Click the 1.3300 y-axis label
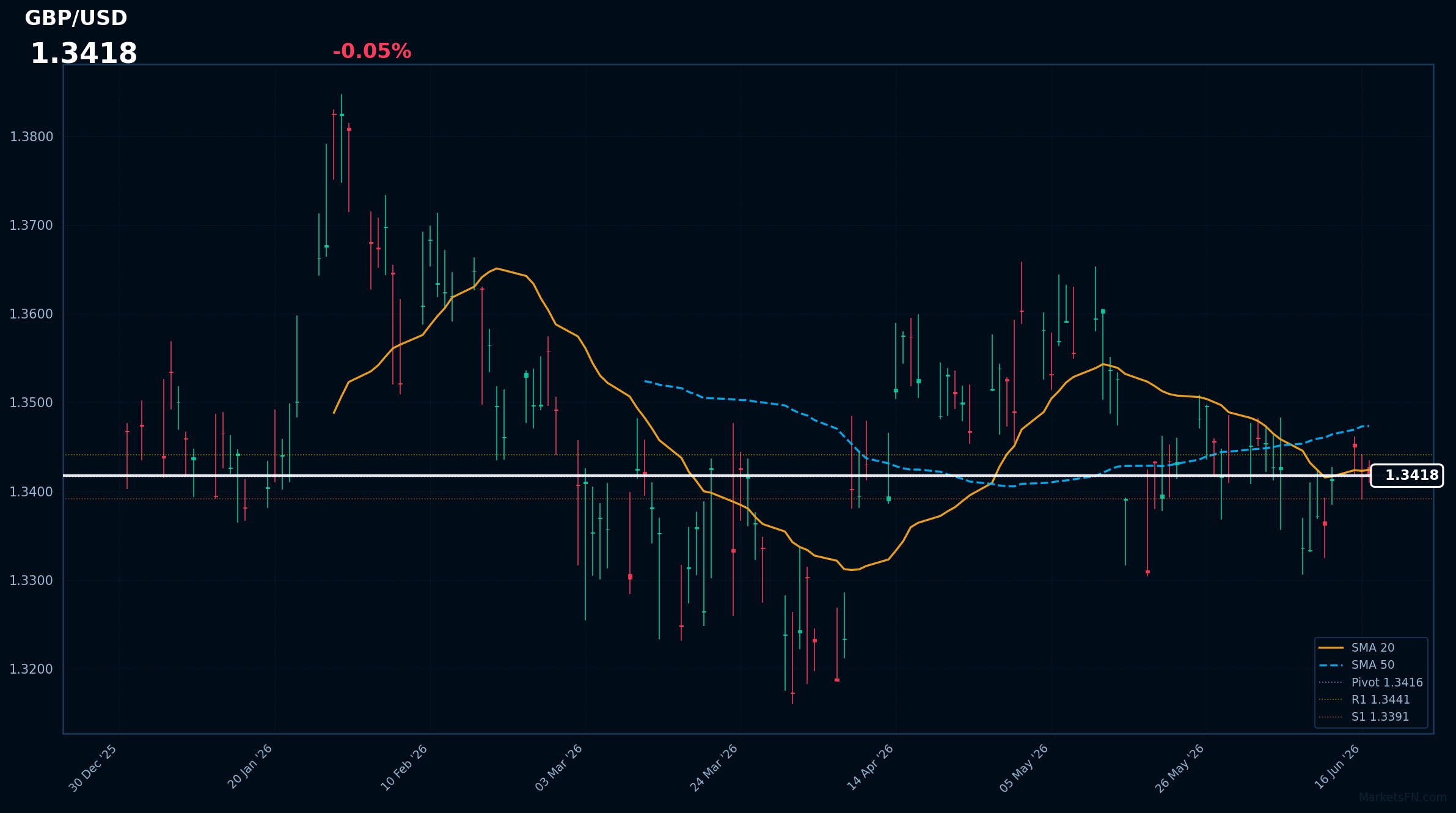 [x=31, y=580]
